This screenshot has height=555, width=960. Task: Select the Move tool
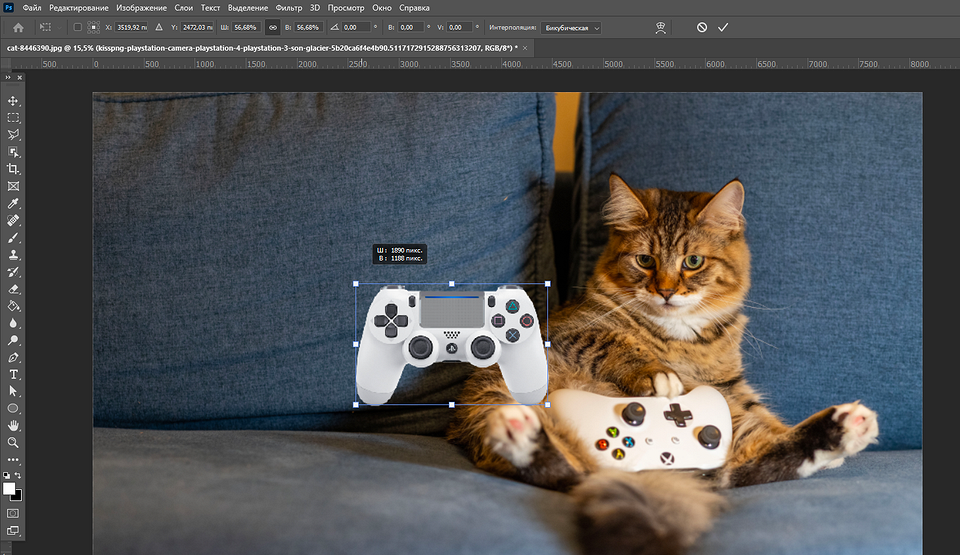pyautogui.click(x=14, y=101)
